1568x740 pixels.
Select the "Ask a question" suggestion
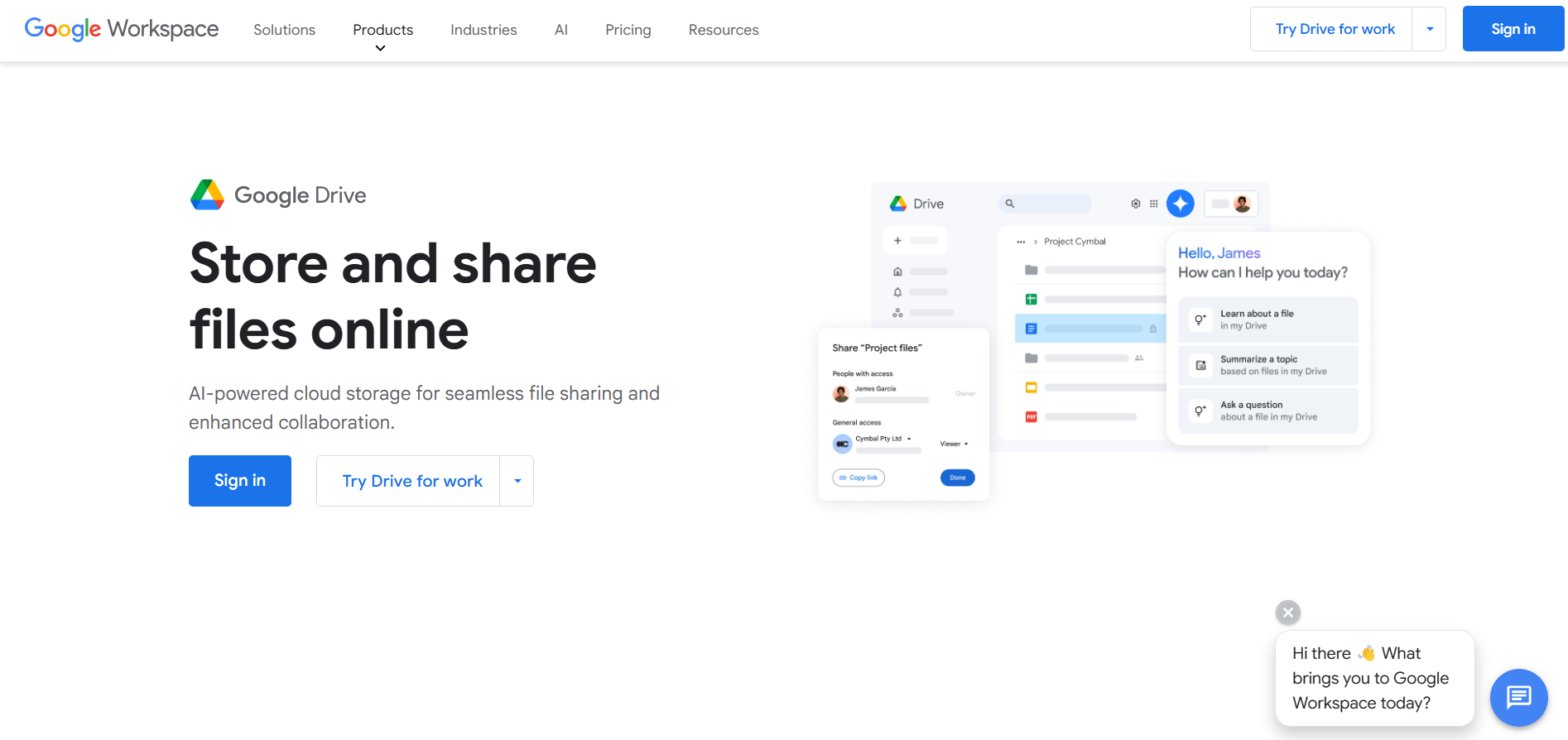pos(1268,411)
